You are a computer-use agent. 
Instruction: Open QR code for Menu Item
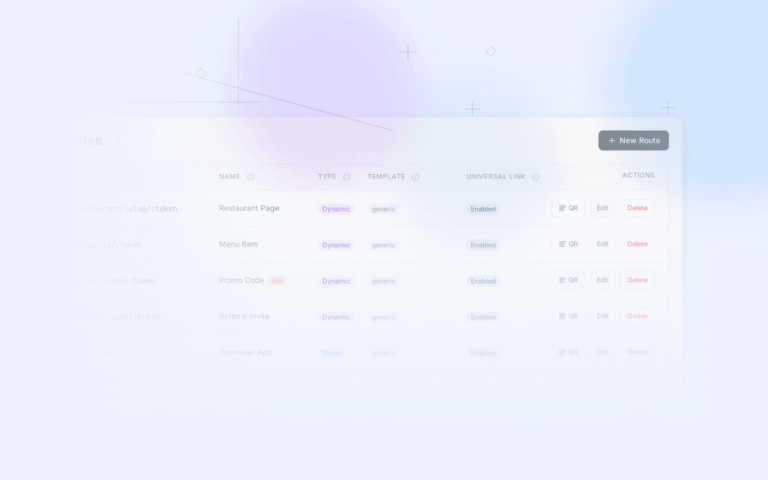point(568,244)
